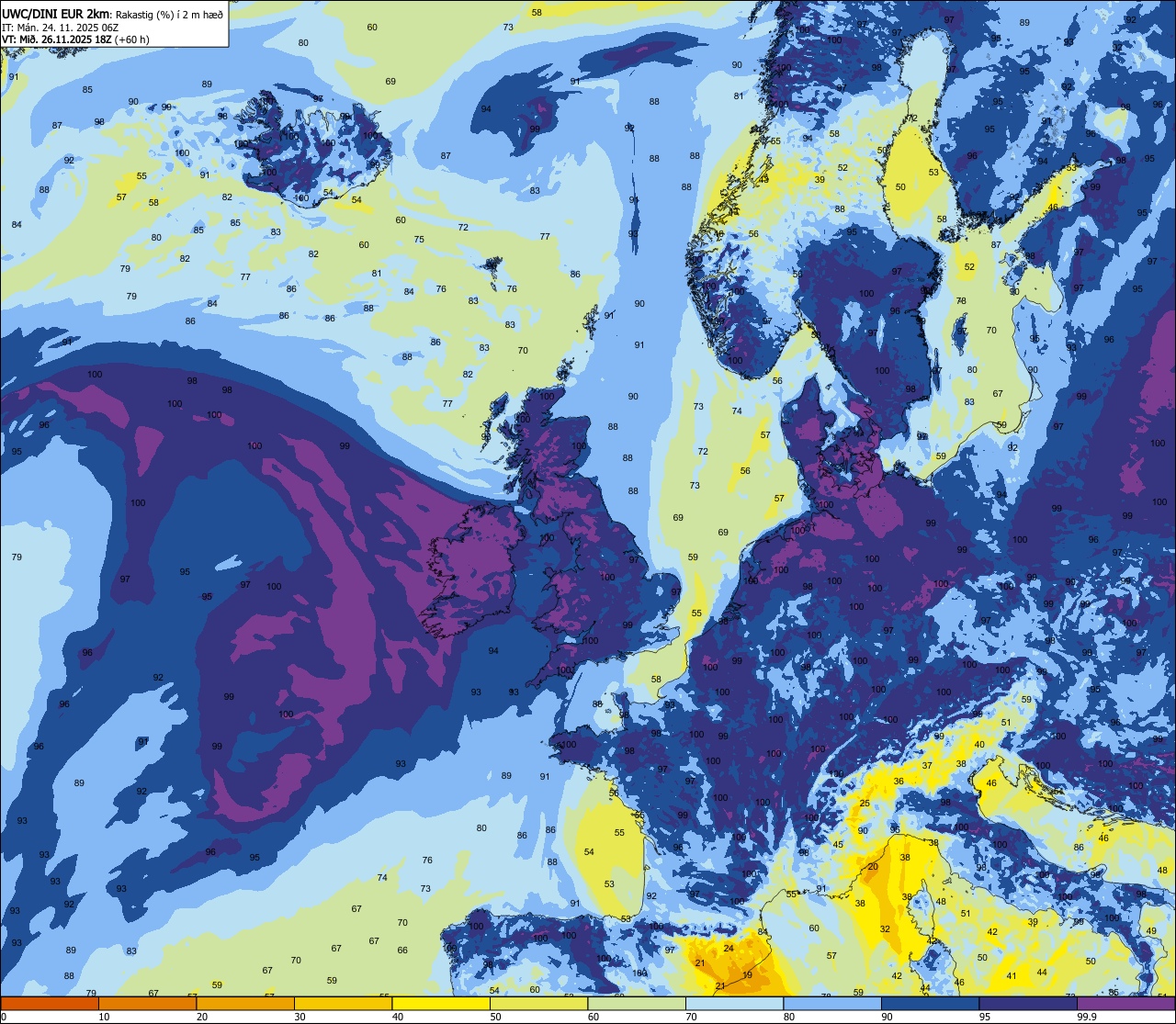Viewport: 1176px width, 1024px height.
Task: Pick the blue swatch between 80 and 90
Action: (x=832, y=1003)
